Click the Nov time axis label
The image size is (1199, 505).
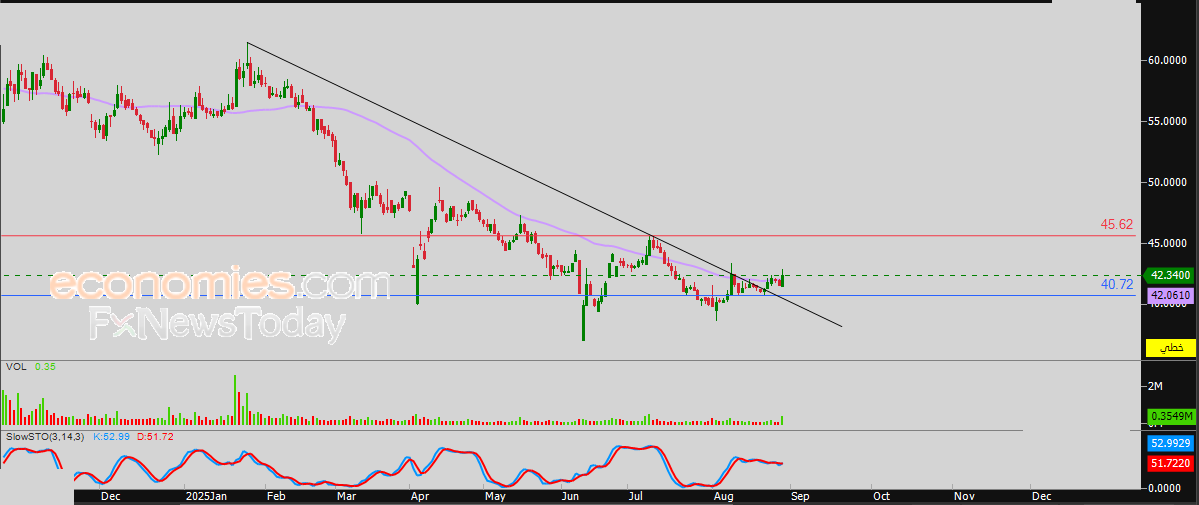coord(963,497)
